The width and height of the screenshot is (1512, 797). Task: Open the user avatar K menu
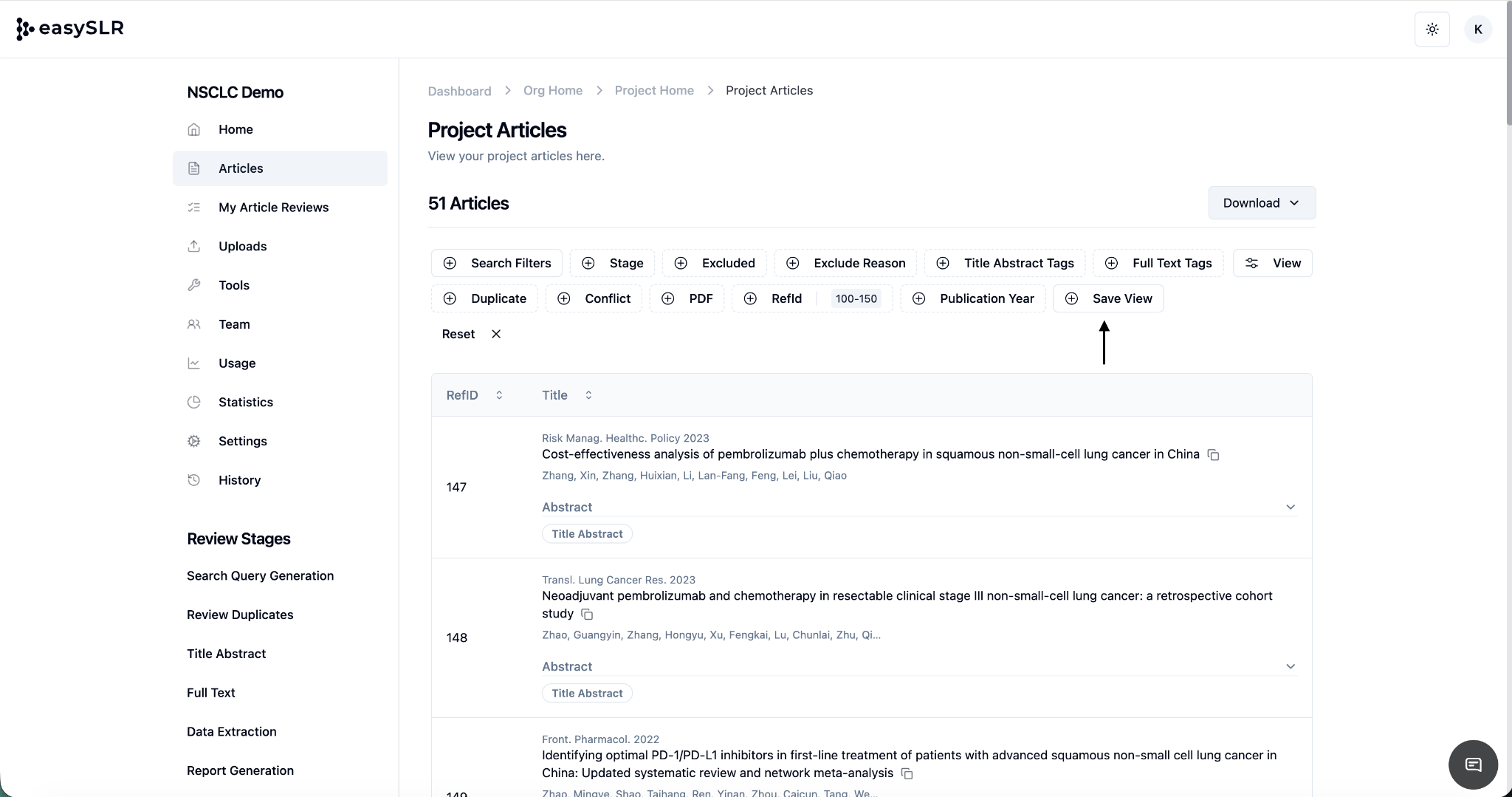click(1477, 30)
